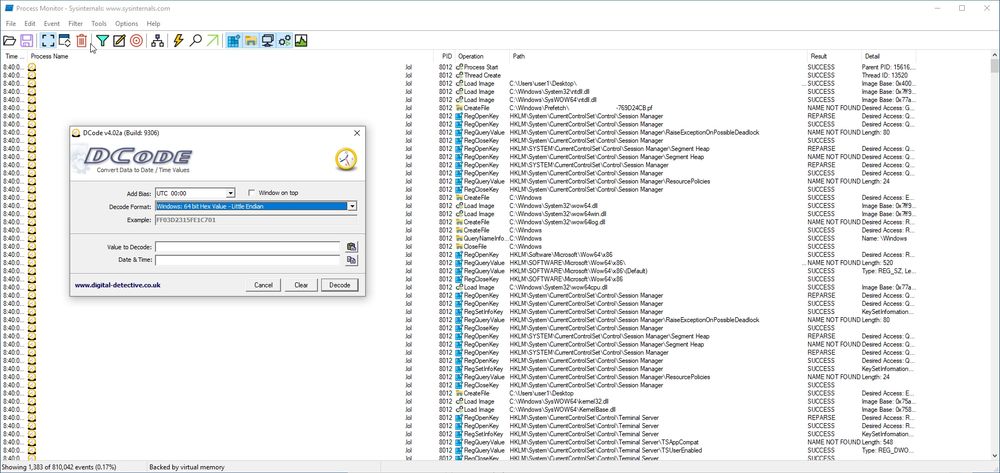Click the copy icon beside Date & Time

(351, 260)
